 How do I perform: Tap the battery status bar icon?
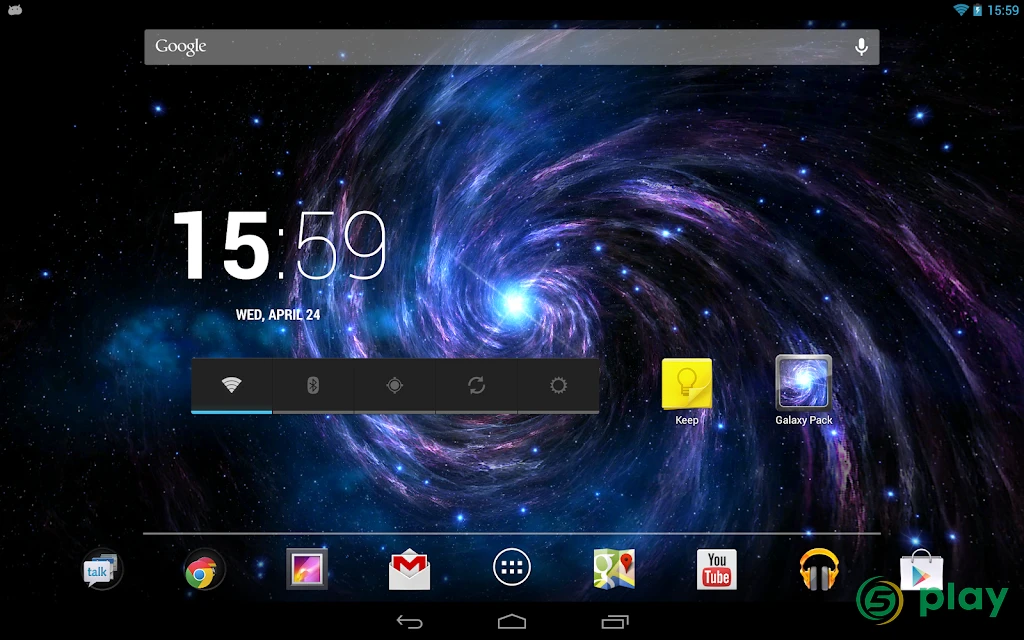pos(977,10)
